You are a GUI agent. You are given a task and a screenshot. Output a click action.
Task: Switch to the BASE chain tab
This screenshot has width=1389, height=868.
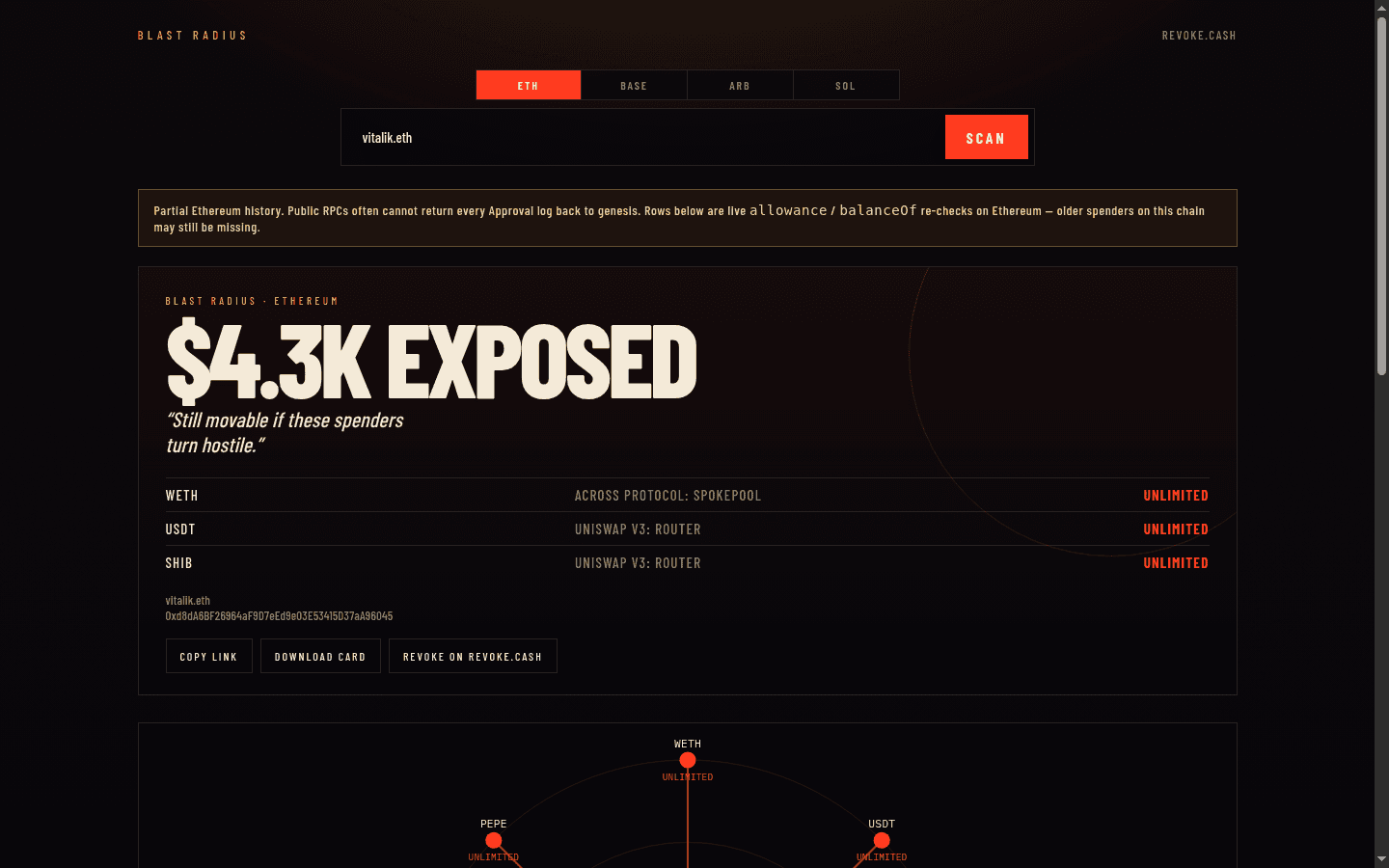coord(634,85)
